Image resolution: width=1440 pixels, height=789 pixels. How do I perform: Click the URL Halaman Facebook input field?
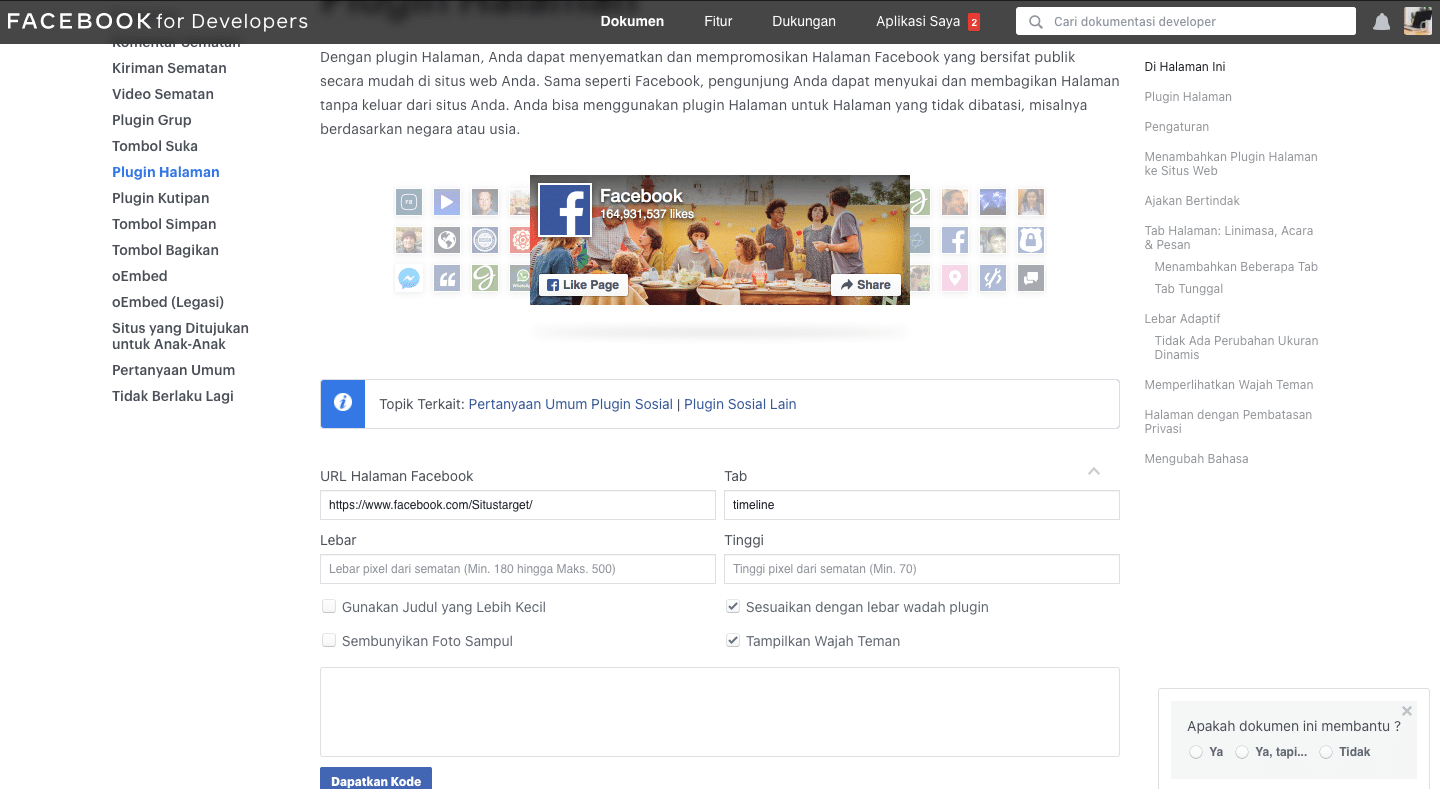[518, 505]
